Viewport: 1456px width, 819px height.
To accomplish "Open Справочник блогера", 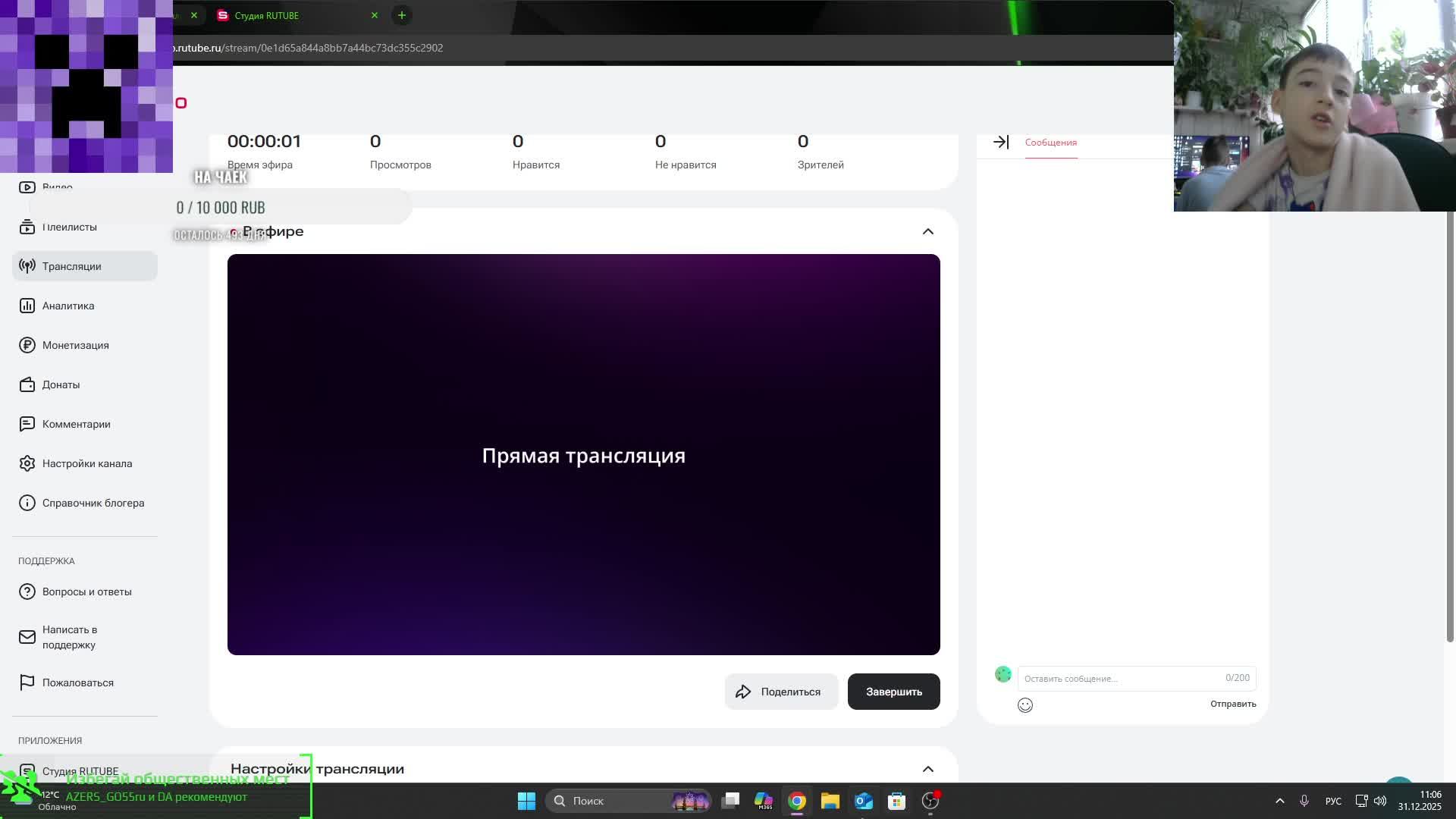I will [x=93, y=503].
